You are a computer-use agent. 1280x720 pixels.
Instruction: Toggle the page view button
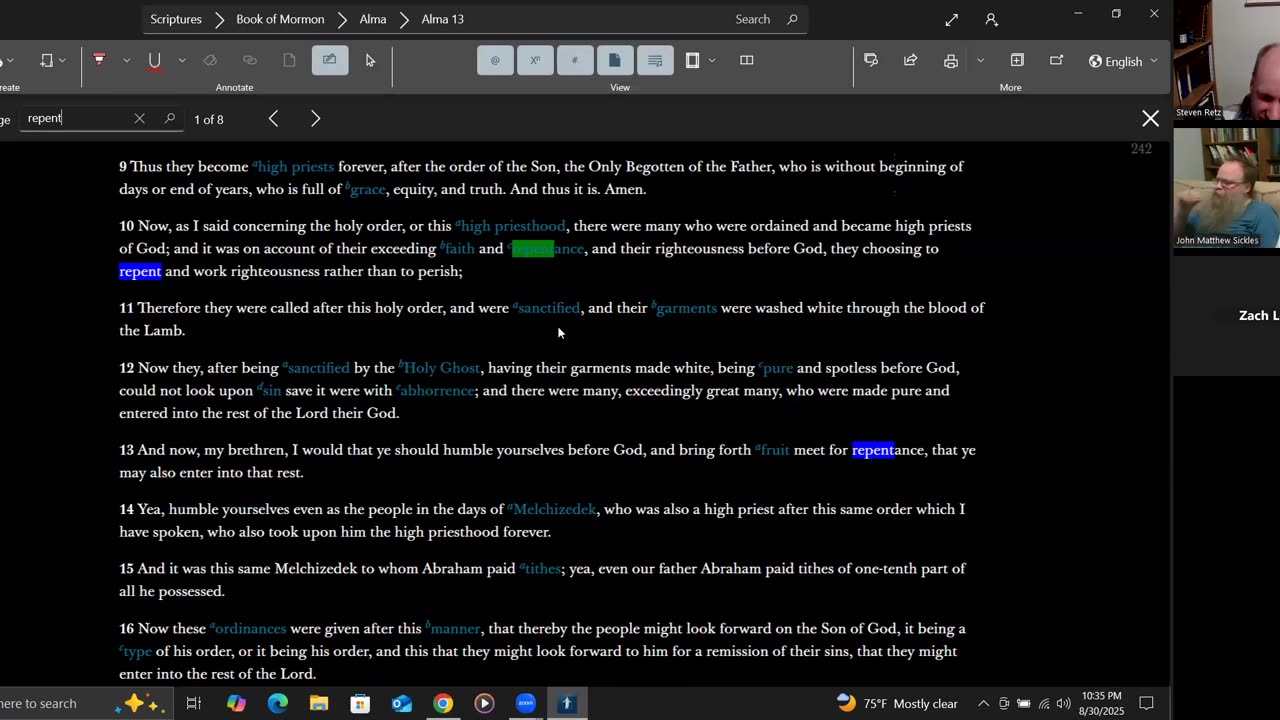click(x=614, y=60)
